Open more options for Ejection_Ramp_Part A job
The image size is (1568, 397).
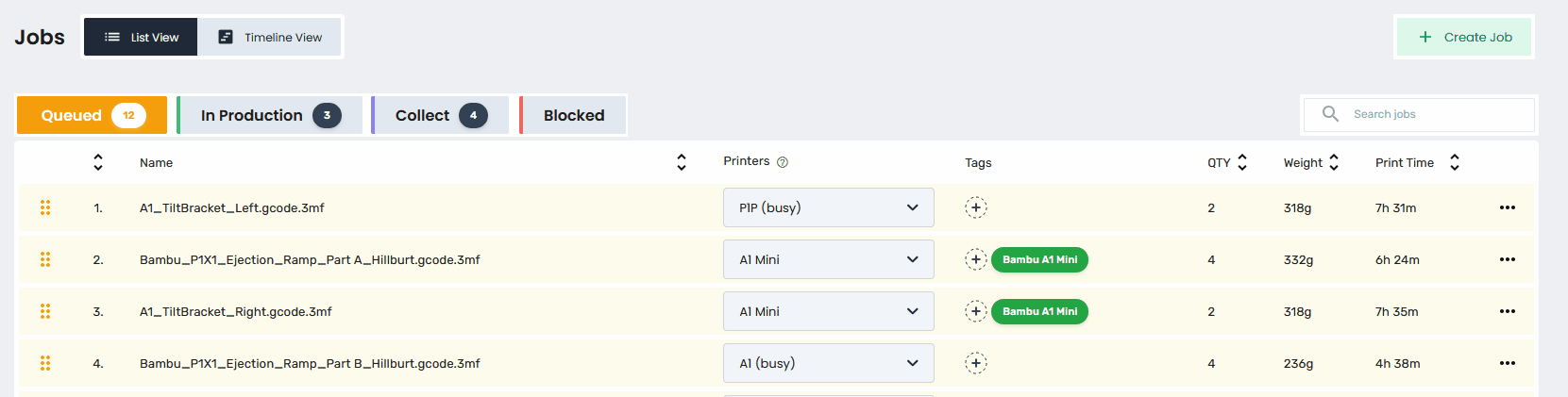pos(1508,259)
